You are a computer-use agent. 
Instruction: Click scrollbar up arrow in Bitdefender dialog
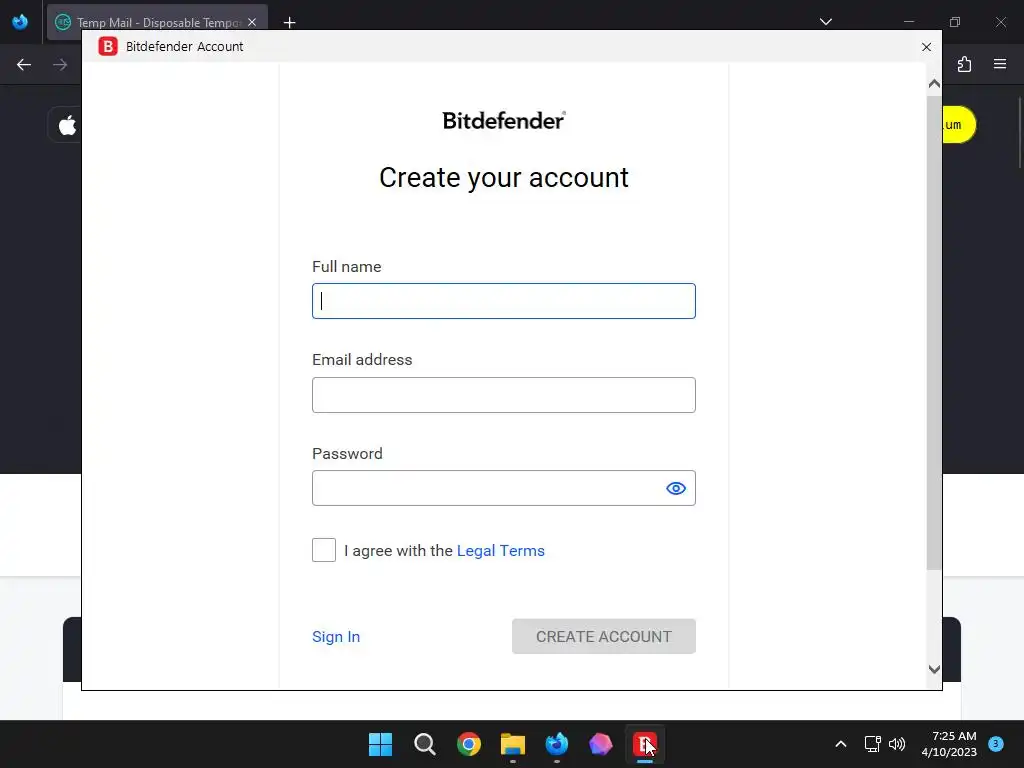point(934,84)
